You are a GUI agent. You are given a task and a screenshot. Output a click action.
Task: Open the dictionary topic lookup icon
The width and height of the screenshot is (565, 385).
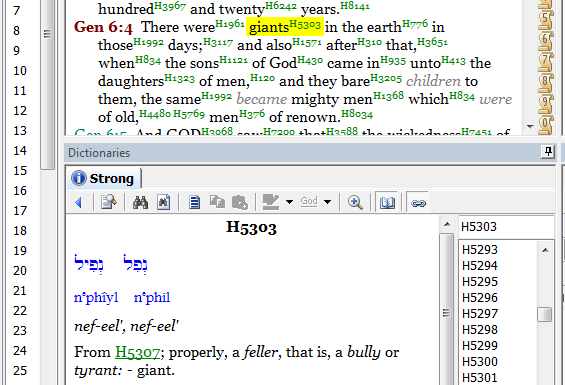pos(108,202)
